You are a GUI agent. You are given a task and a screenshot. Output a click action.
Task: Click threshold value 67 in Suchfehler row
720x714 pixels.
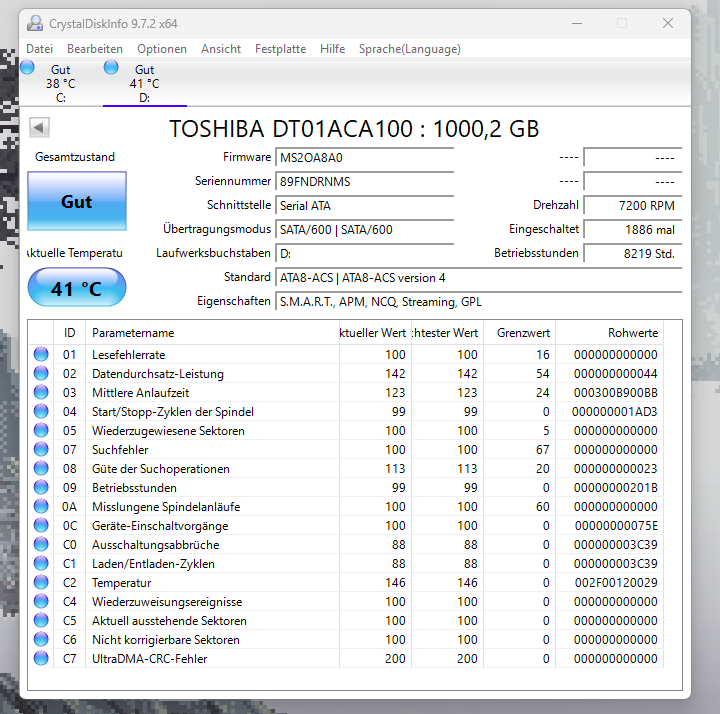click(542, 450)
